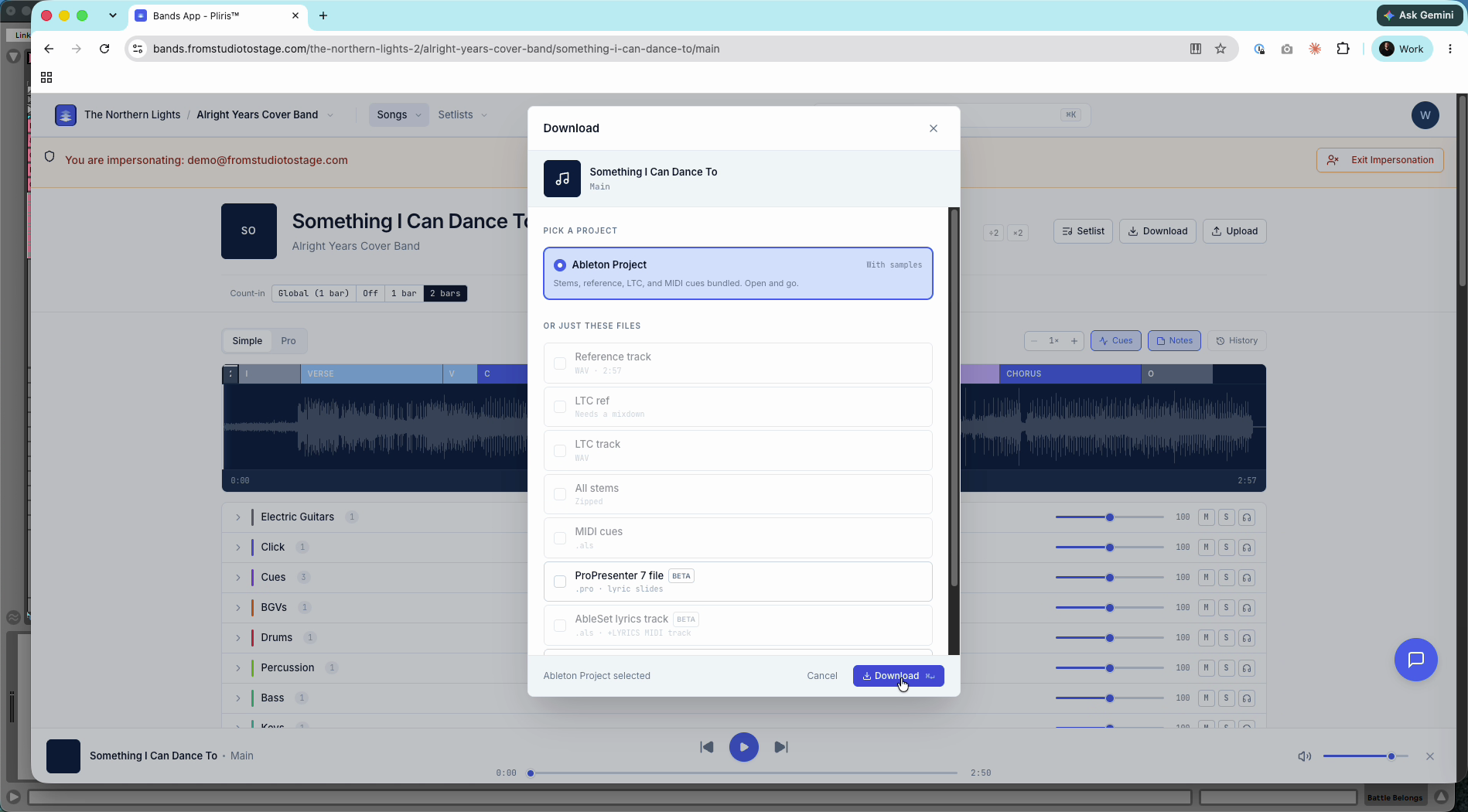This screenshot has width=1468, height=812.
Task: Skip to previous track
Action: point(706,747)
